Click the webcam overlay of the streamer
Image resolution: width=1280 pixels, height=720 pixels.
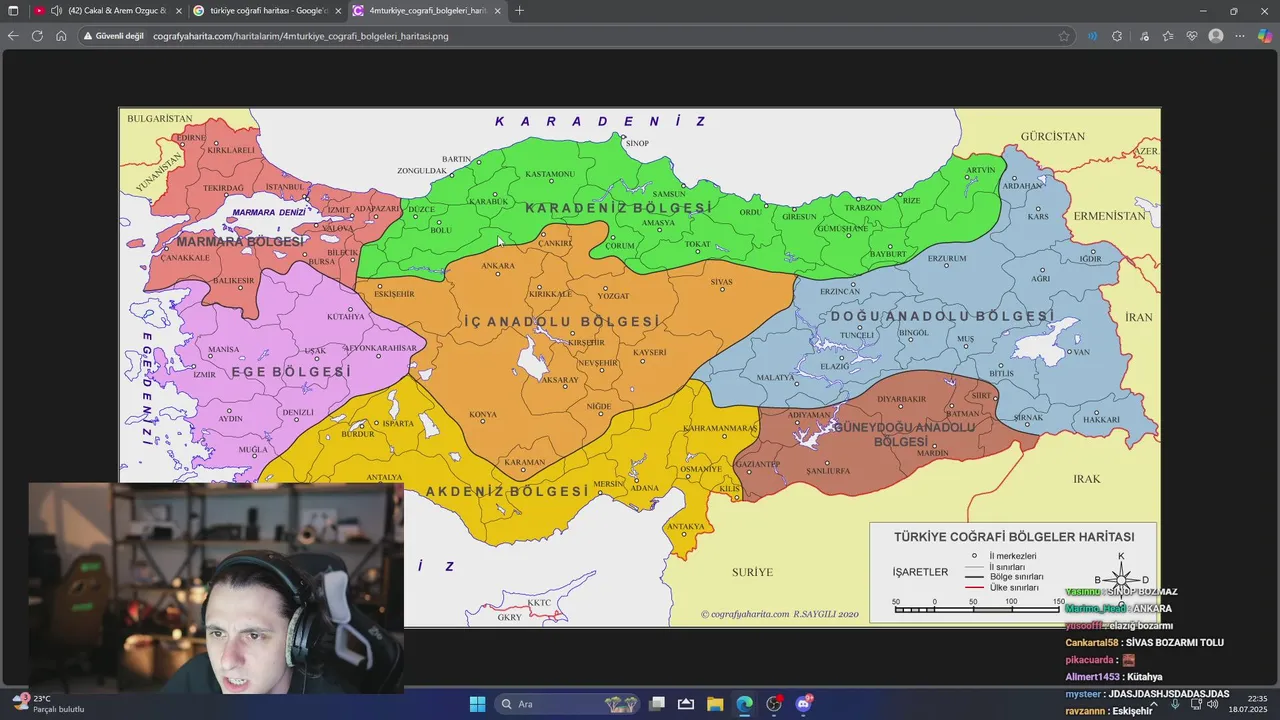(x=215, y=588)
